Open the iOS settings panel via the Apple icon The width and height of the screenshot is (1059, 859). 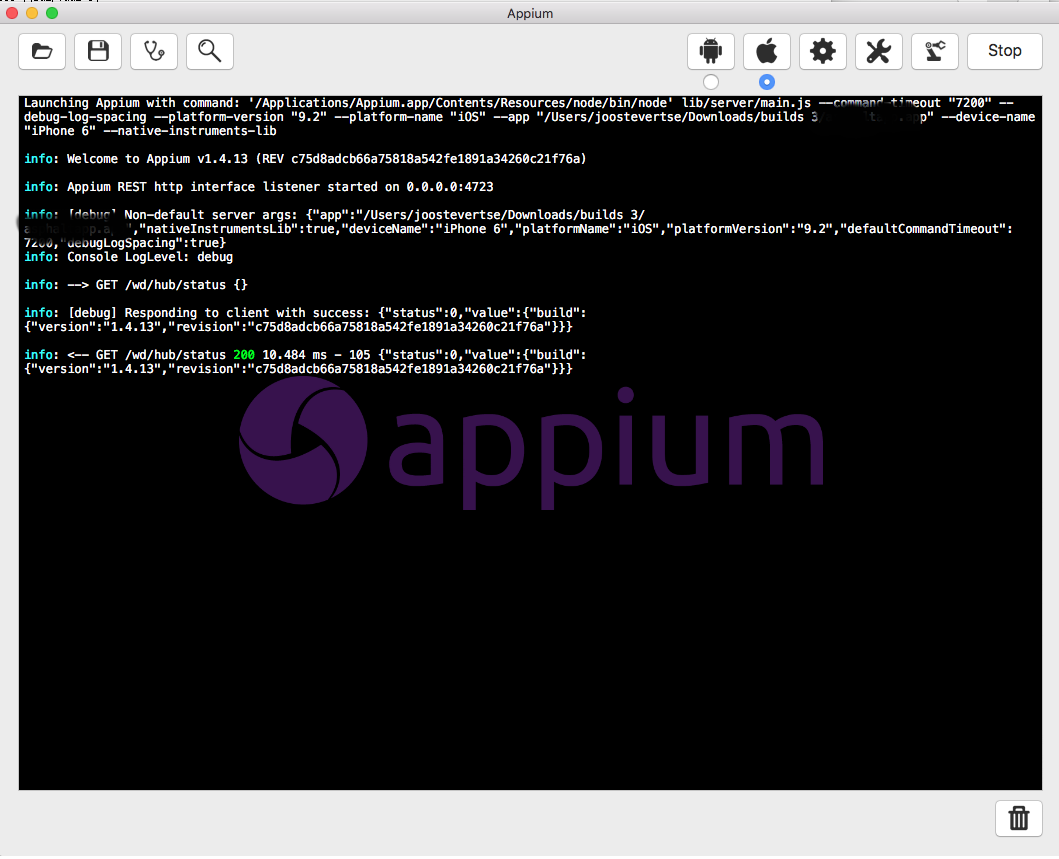pos(766,51)
